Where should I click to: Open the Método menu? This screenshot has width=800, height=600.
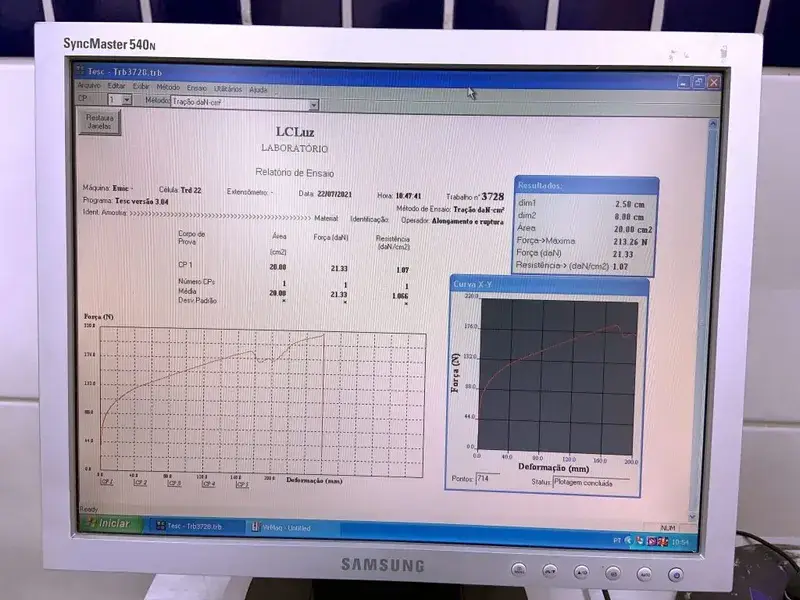point(168,88)
